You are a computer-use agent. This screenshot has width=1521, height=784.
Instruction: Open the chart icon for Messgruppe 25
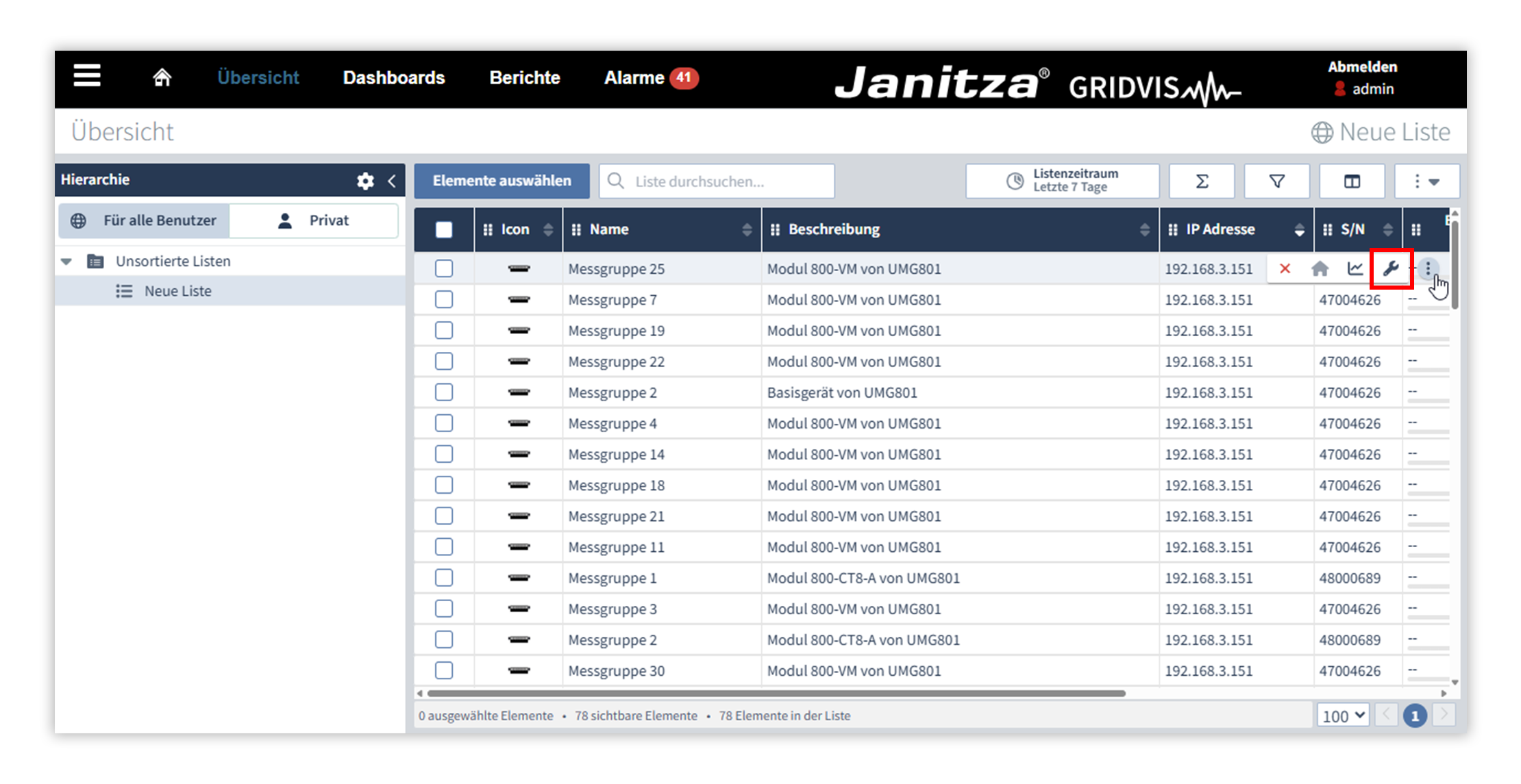click(x=1355, y=268)
